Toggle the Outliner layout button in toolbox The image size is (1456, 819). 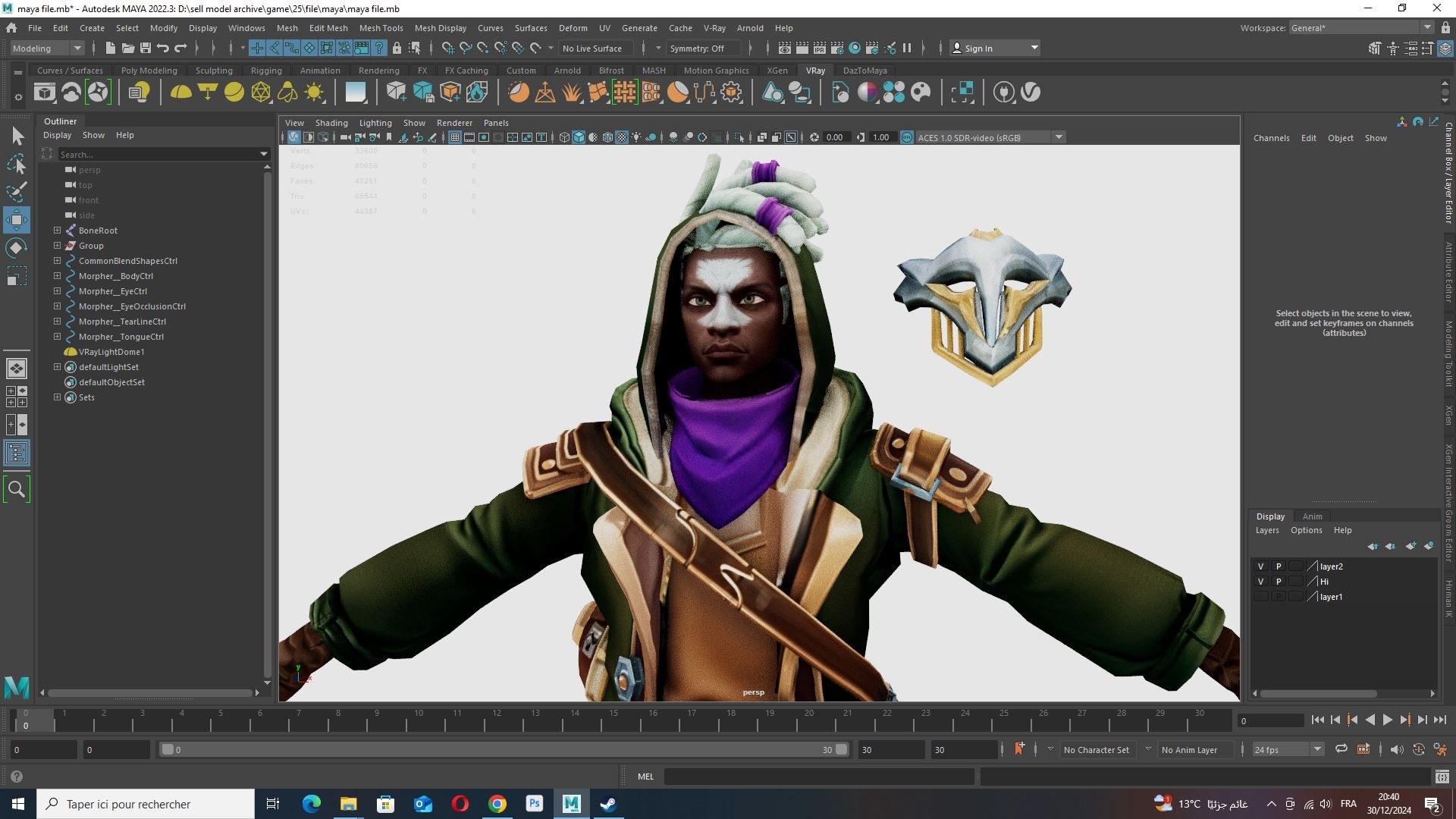pyautogui.click(x=17, y=453)
